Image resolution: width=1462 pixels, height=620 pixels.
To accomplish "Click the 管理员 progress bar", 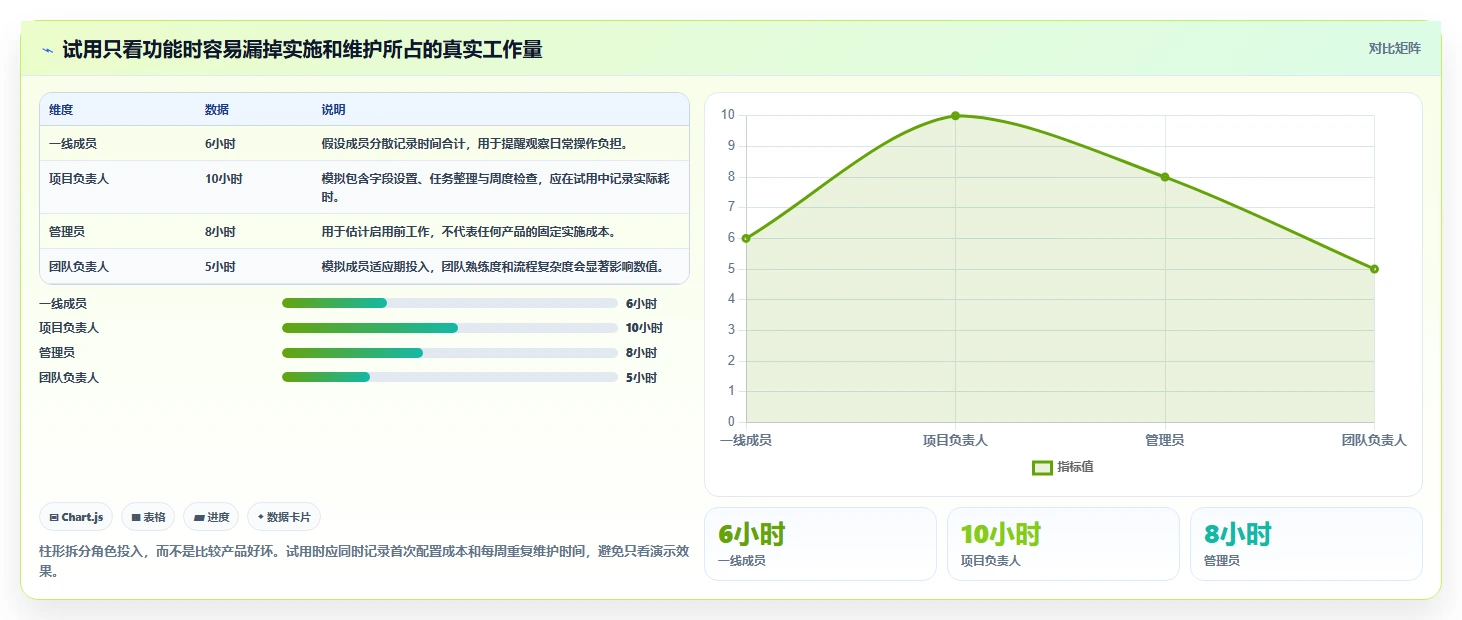I will [x=450, y=353].
